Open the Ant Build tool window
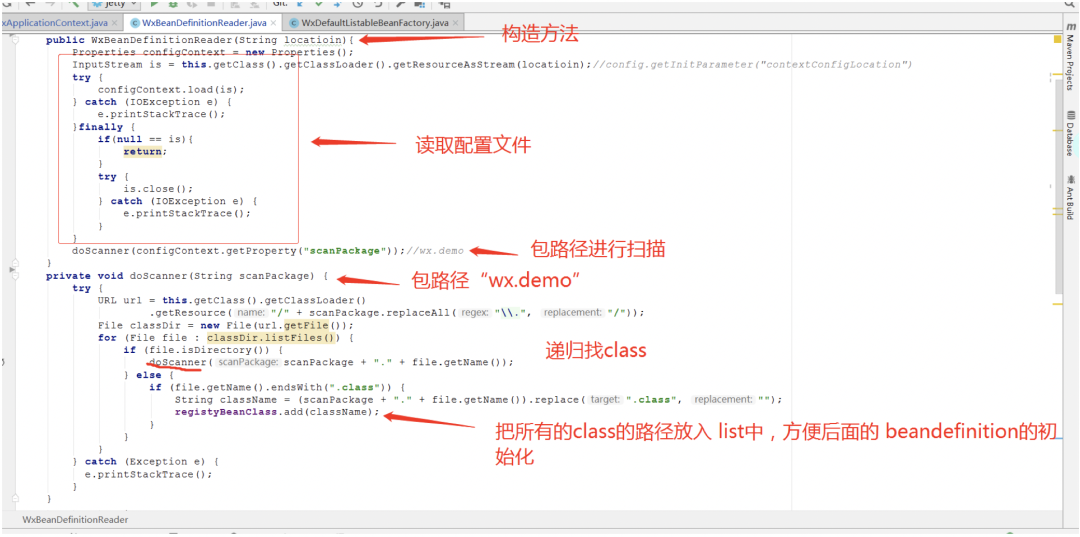Image resolution: width=1080 pixels, height=537 pixels. click(1070, 198)
